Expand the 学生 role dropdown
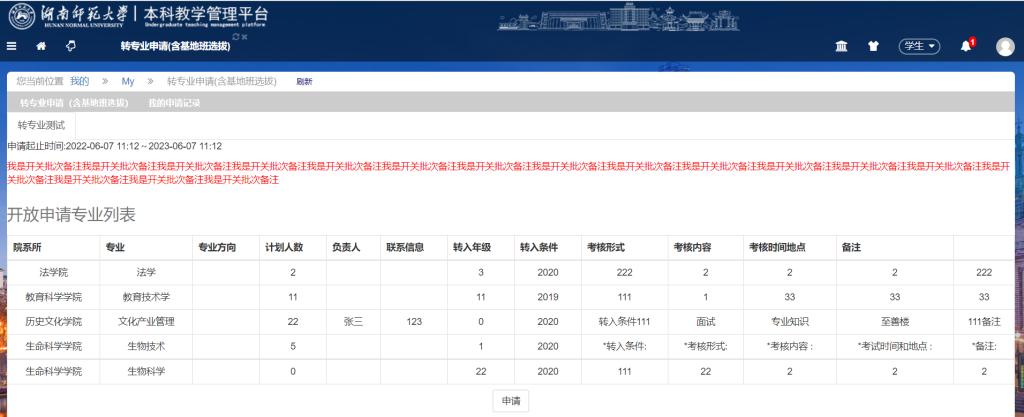Image resolution: width=1024 pixels, height=417 pixels. click(x=920, y=46)
